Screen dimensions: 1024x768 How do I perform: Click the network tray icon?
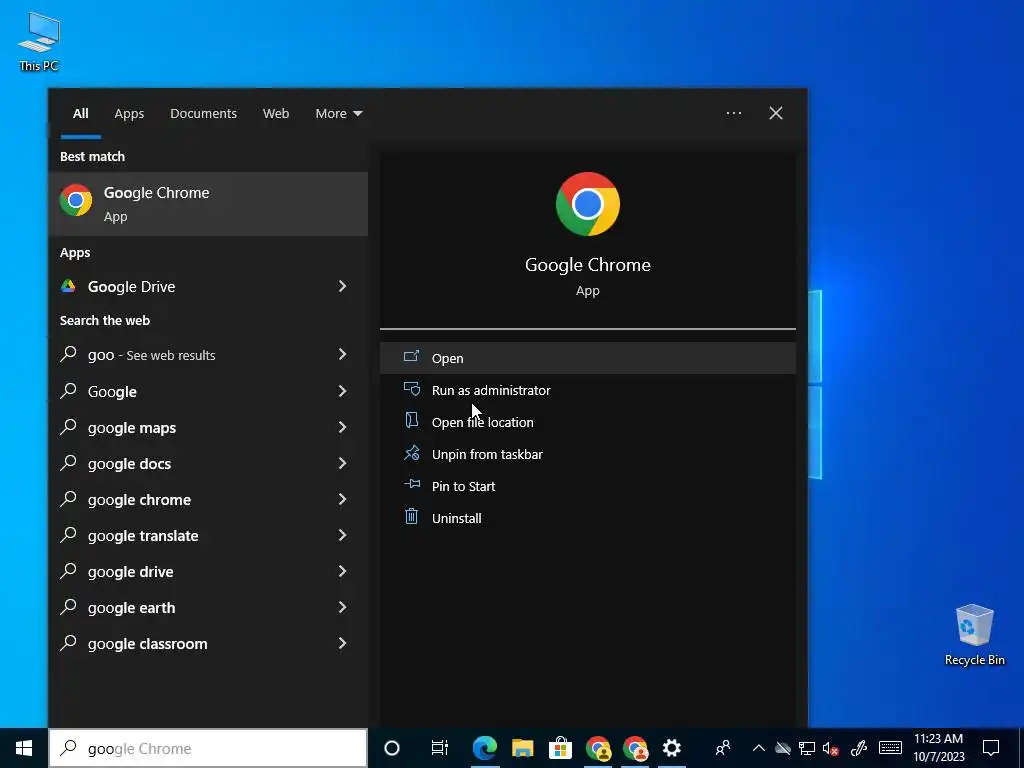(807, 748)
